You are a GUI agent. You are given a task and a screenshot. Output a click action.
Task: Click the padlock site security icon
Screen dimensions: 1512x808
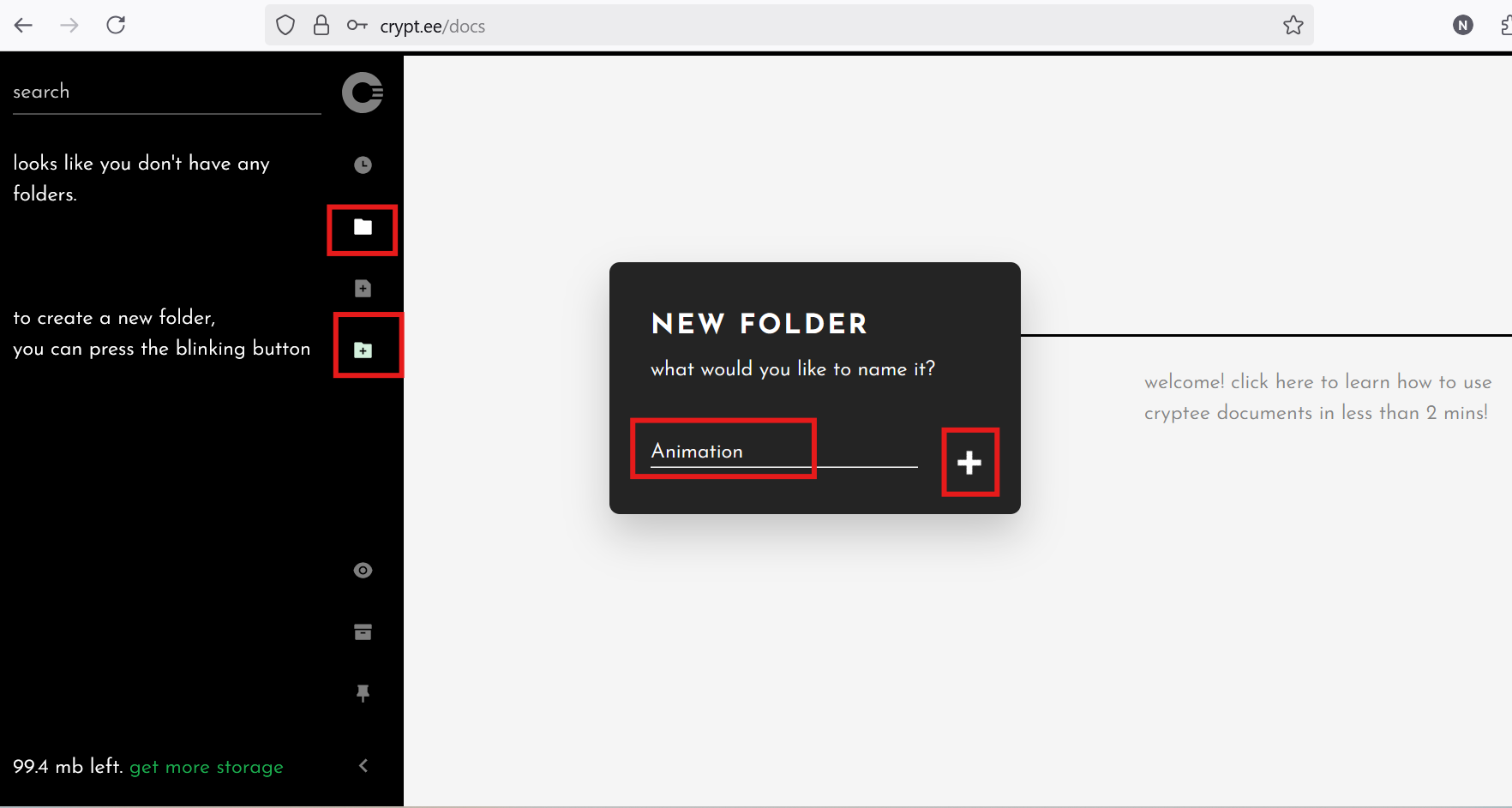(x=321, y=26)
